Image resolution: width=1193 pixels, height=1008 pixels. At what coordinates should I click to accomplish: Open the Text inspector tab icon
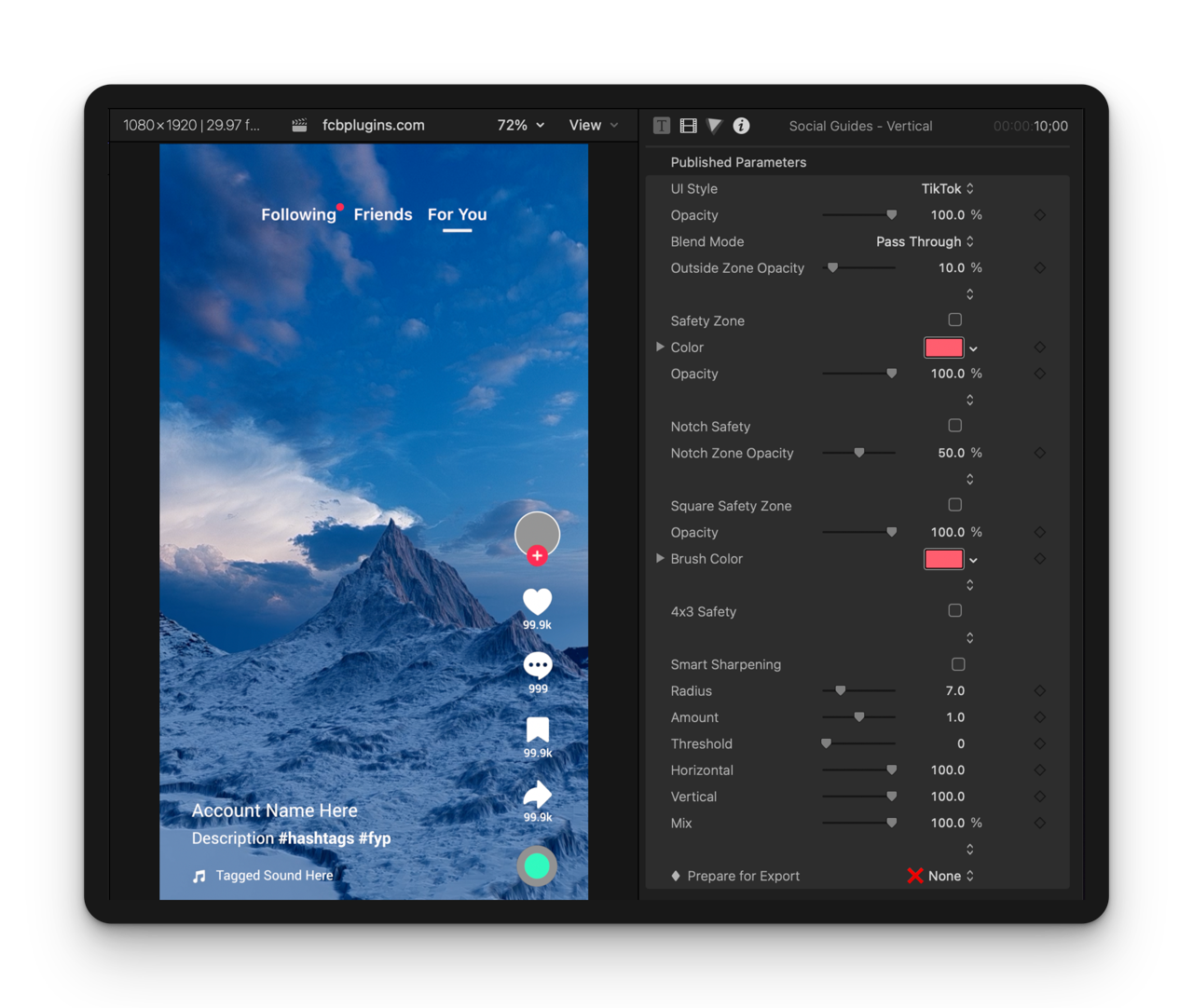[x=662, y=126]
